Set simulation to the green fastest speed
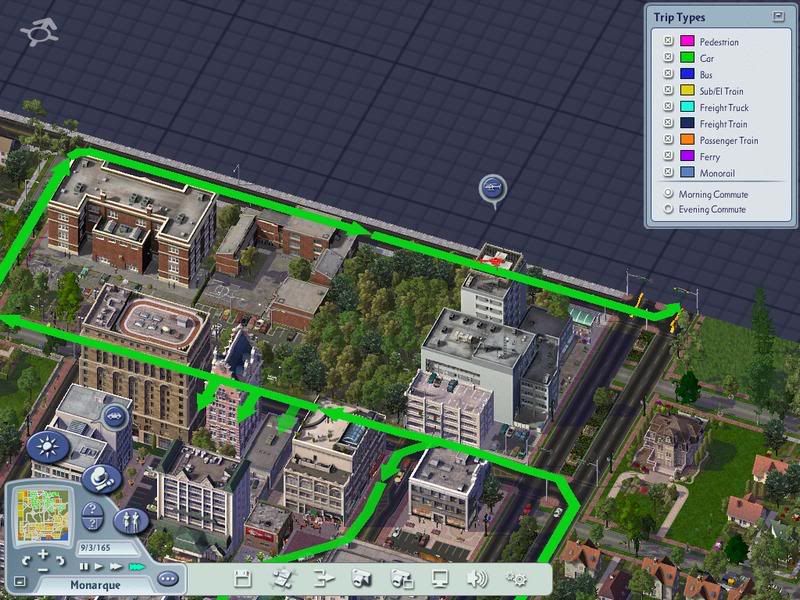 click(136, 567)
